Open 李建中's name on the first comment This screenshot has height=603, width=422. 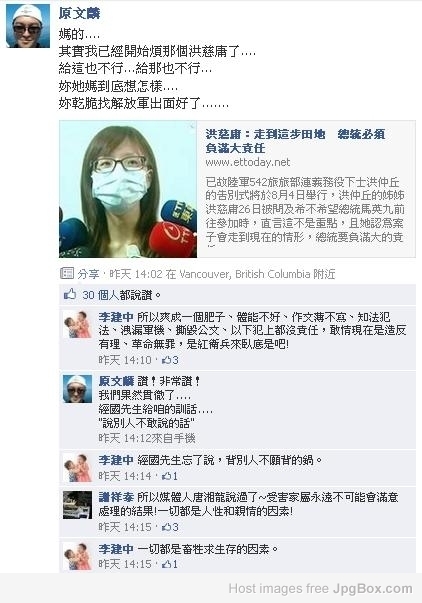point(116,317)
